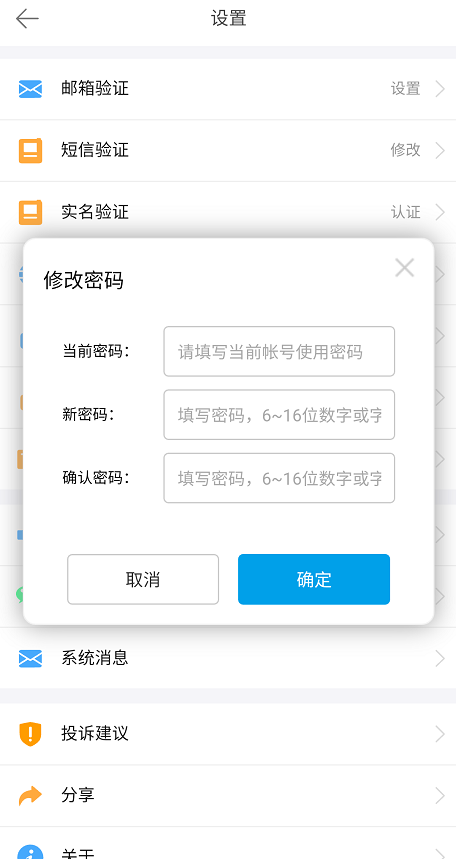Screen dimensions: 456x859
Task: Click the 邮箱验证 envelope icon
Action: [x=30, y=89]
